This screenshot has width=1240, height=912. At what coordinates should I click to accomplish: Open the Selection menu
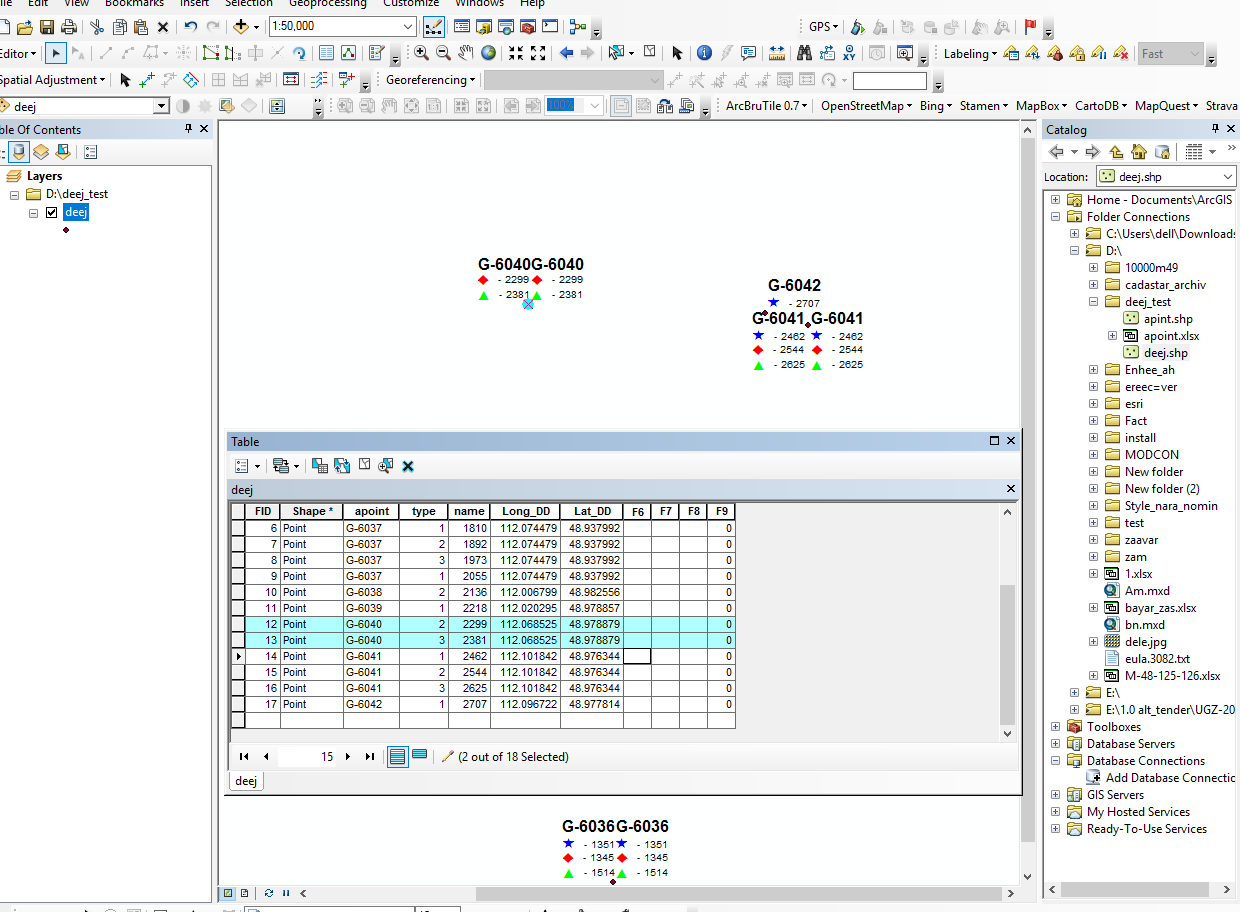click(248, 4)
